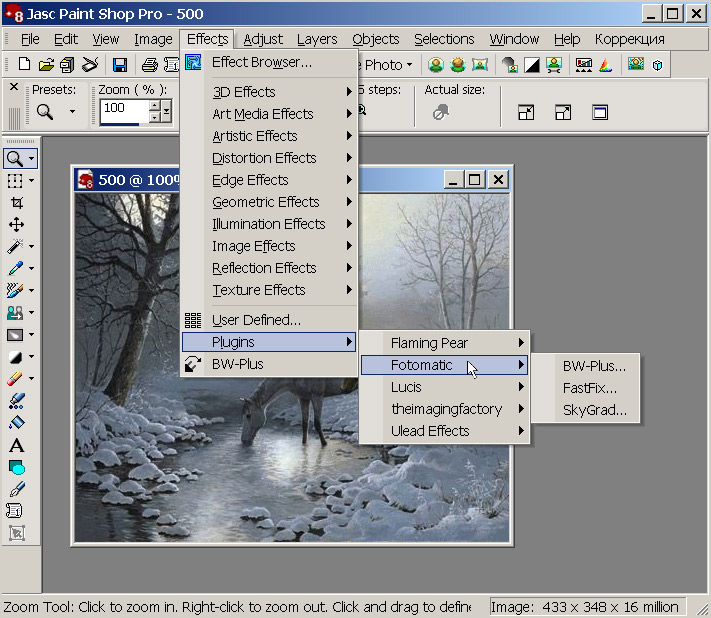Viewport: 711px width, 618px height.
Task: Increase zoom percent with the up stepper
Action: pyautogui.click(x=155, y=103)
